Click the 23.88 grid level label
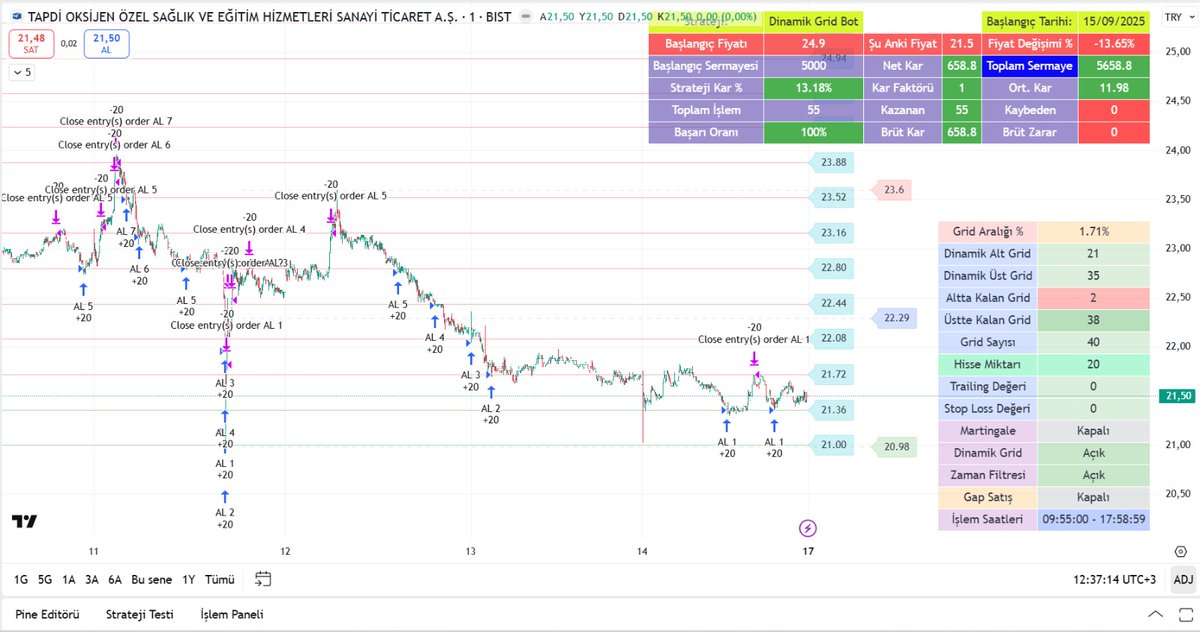 point(834,161)
